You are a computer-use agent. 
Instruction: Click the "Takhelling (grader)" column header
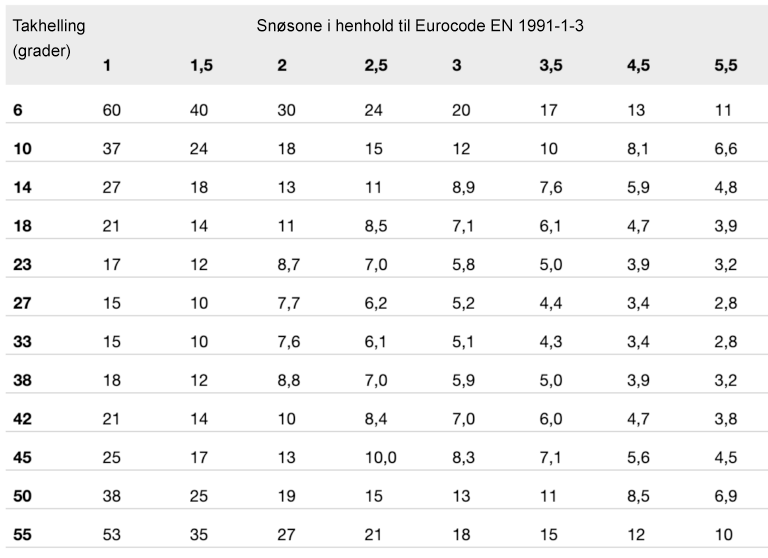pyautogui.click(x=48, y=38)
